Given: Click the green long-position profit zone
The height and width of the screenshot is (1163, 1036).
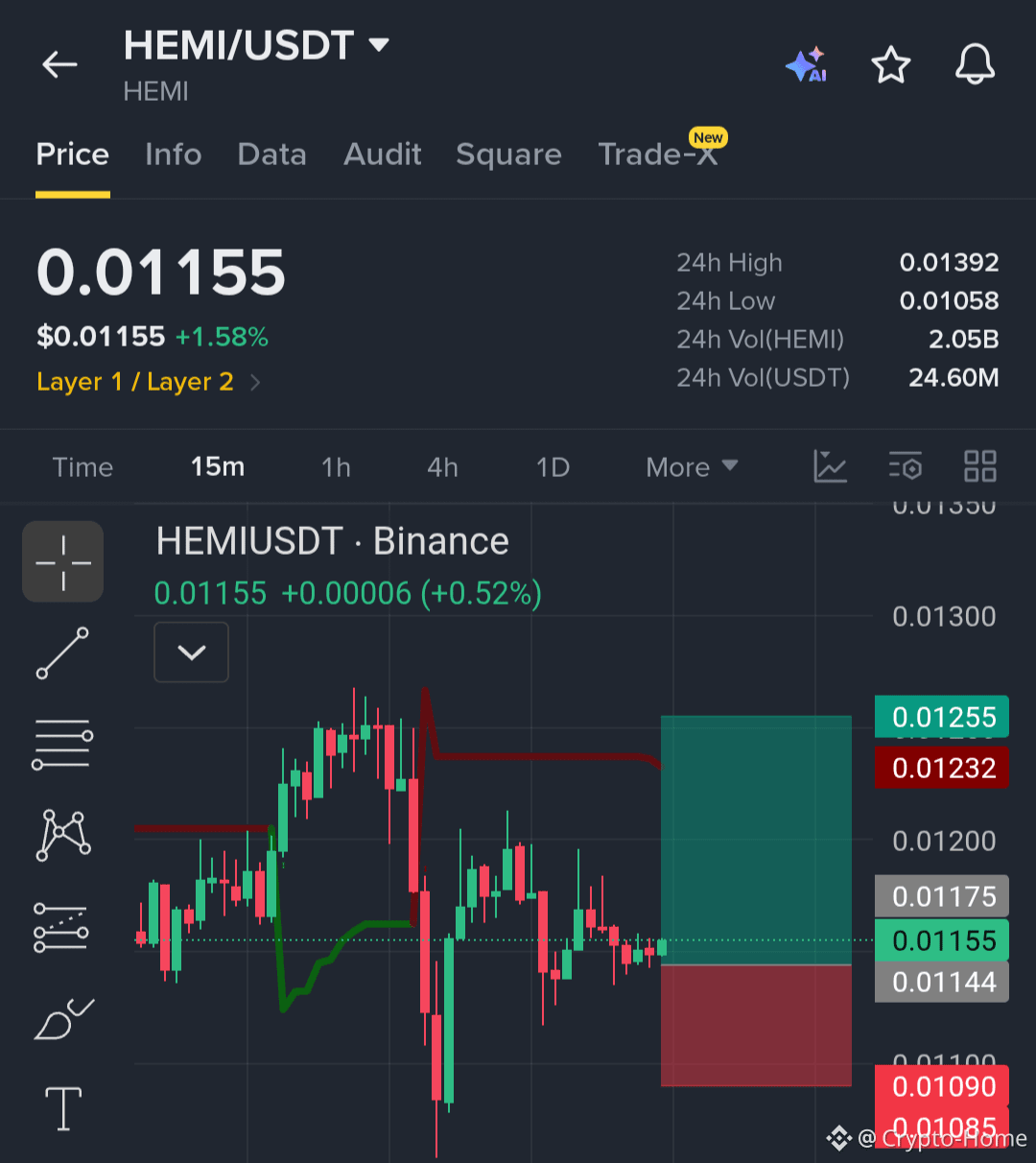Looking at the screenshot, I should (x=757, y=840).
